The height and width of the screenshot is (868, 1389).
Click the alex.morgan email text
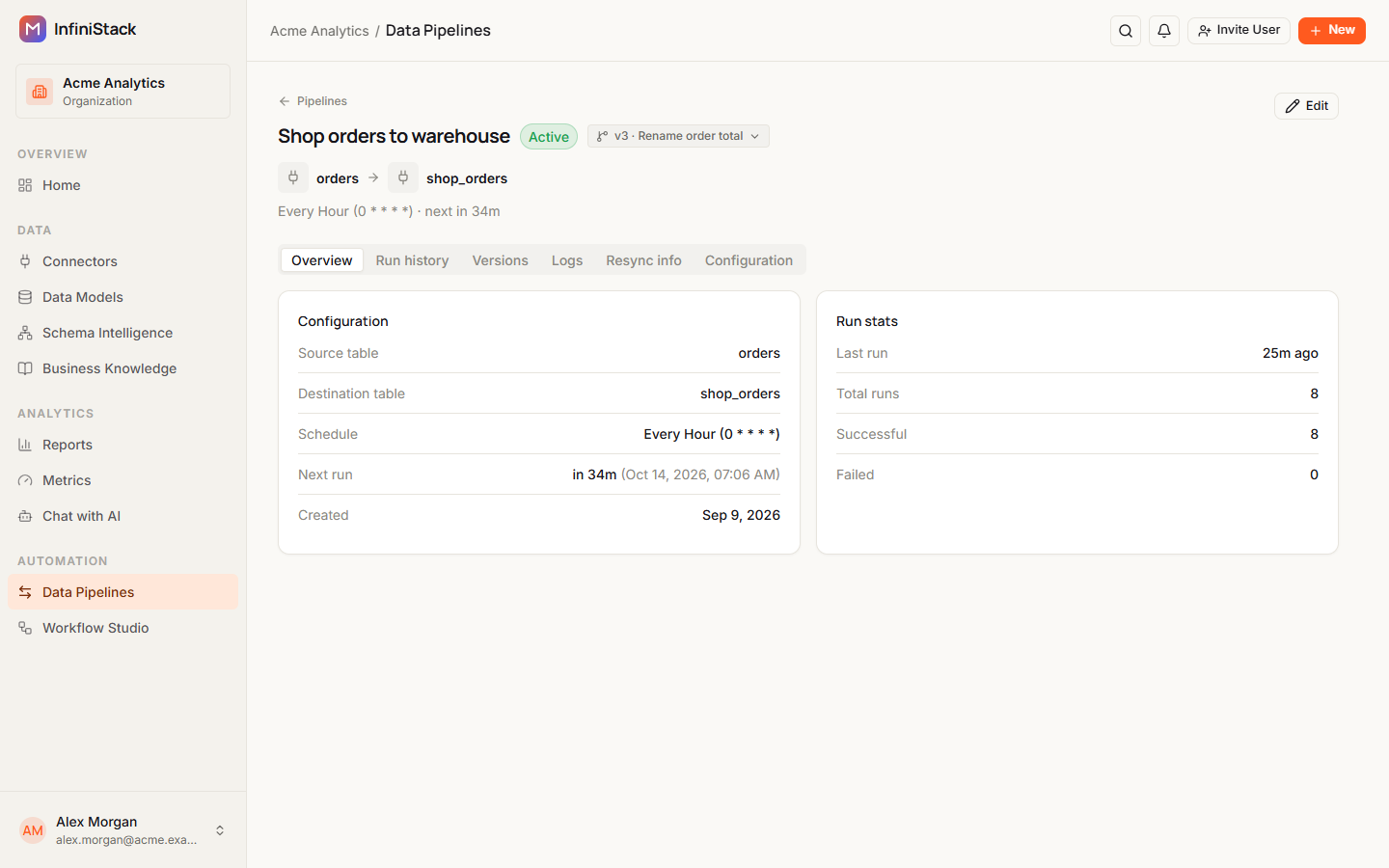coord(126,840)
